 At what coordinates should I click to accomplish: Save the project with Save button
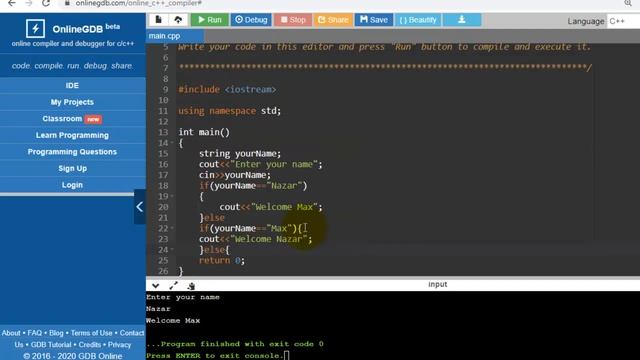coord(373,20)
